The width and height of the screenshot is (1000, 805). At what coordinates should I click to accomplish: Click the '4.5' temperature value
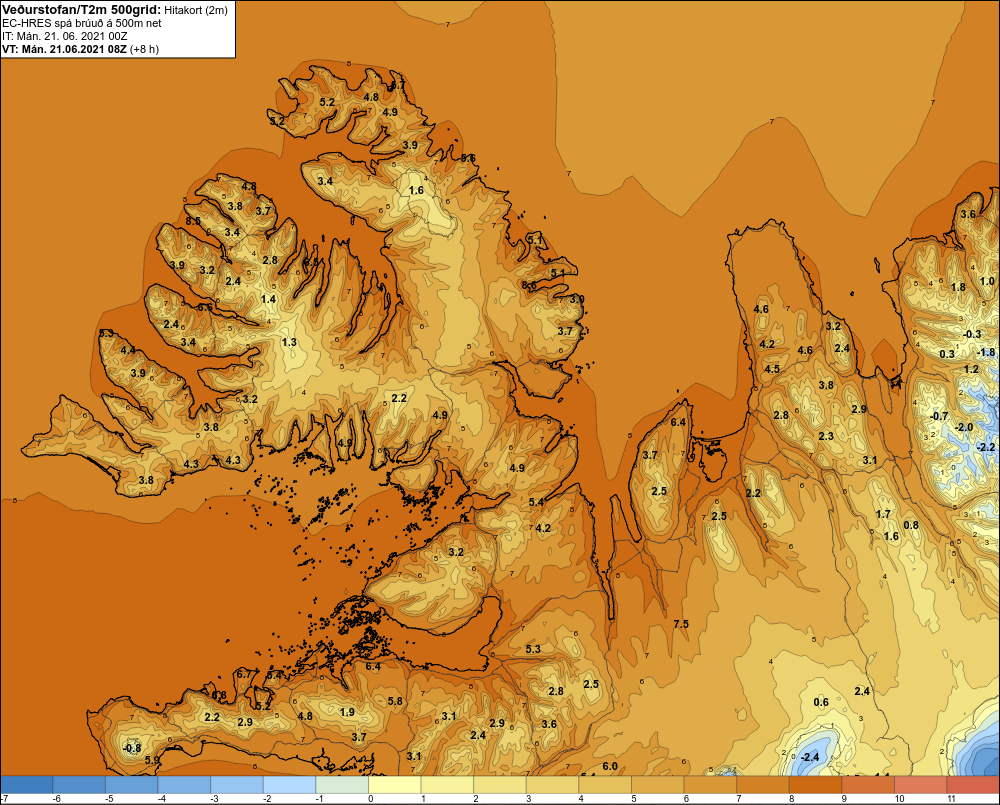(772, 369)
